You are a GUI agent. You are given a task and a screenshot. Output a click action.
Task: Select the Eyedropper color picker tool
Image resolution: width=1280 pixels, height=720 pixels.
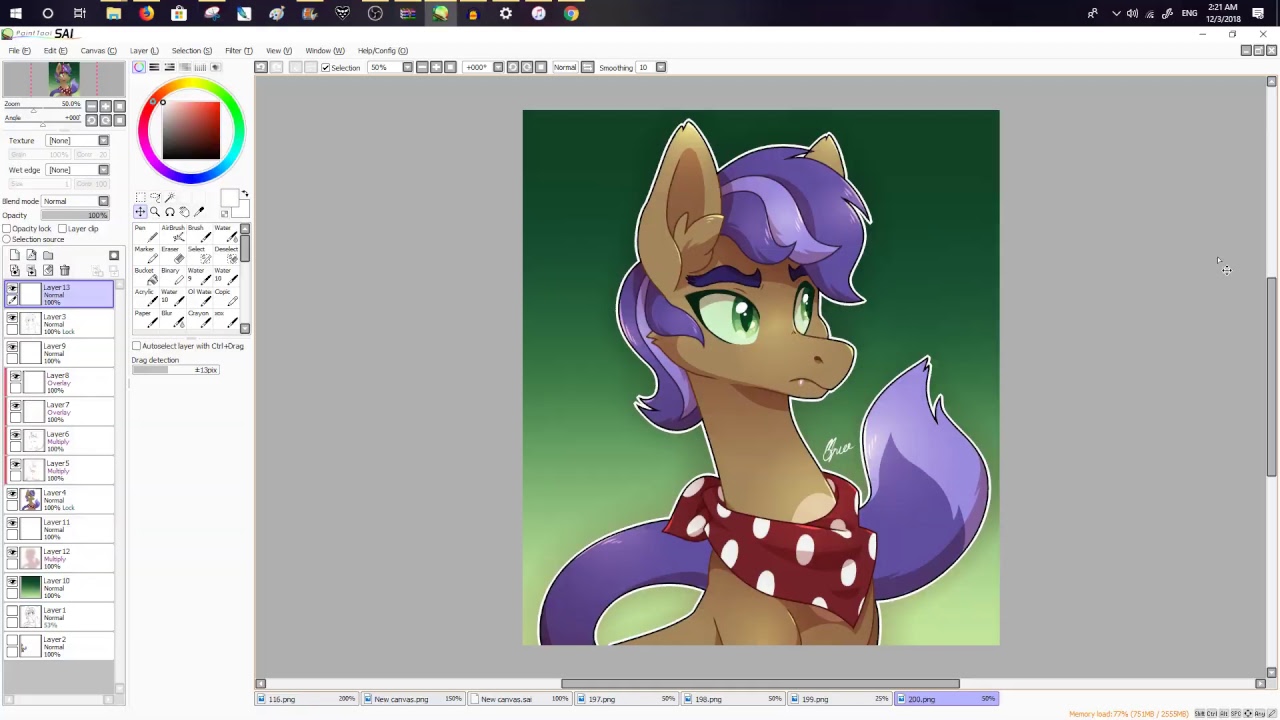[199, 211]
